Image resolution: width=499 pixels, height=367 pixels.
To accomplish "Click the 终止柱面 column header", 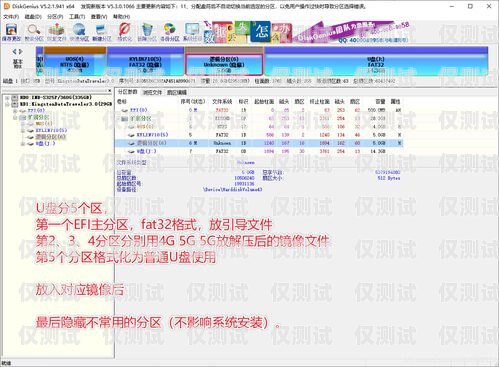I will (319, 101).
